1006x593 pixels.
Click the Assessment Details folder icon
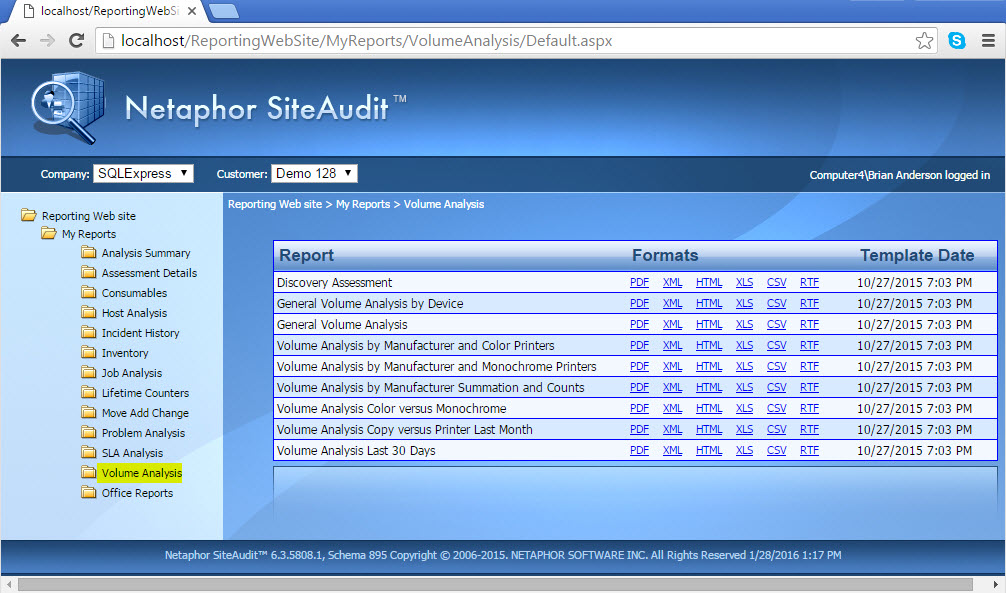tap(89, 272)
